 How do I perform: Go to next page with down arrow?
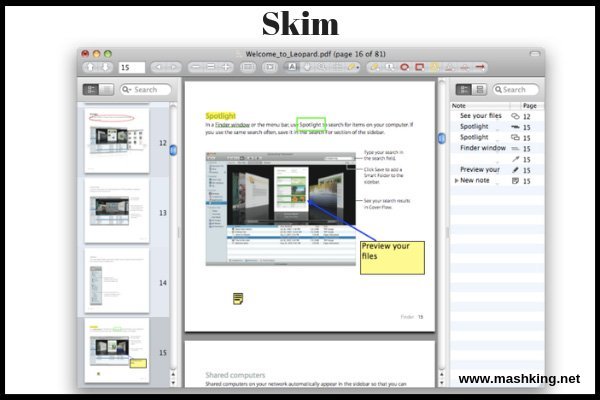click(105, 67)
